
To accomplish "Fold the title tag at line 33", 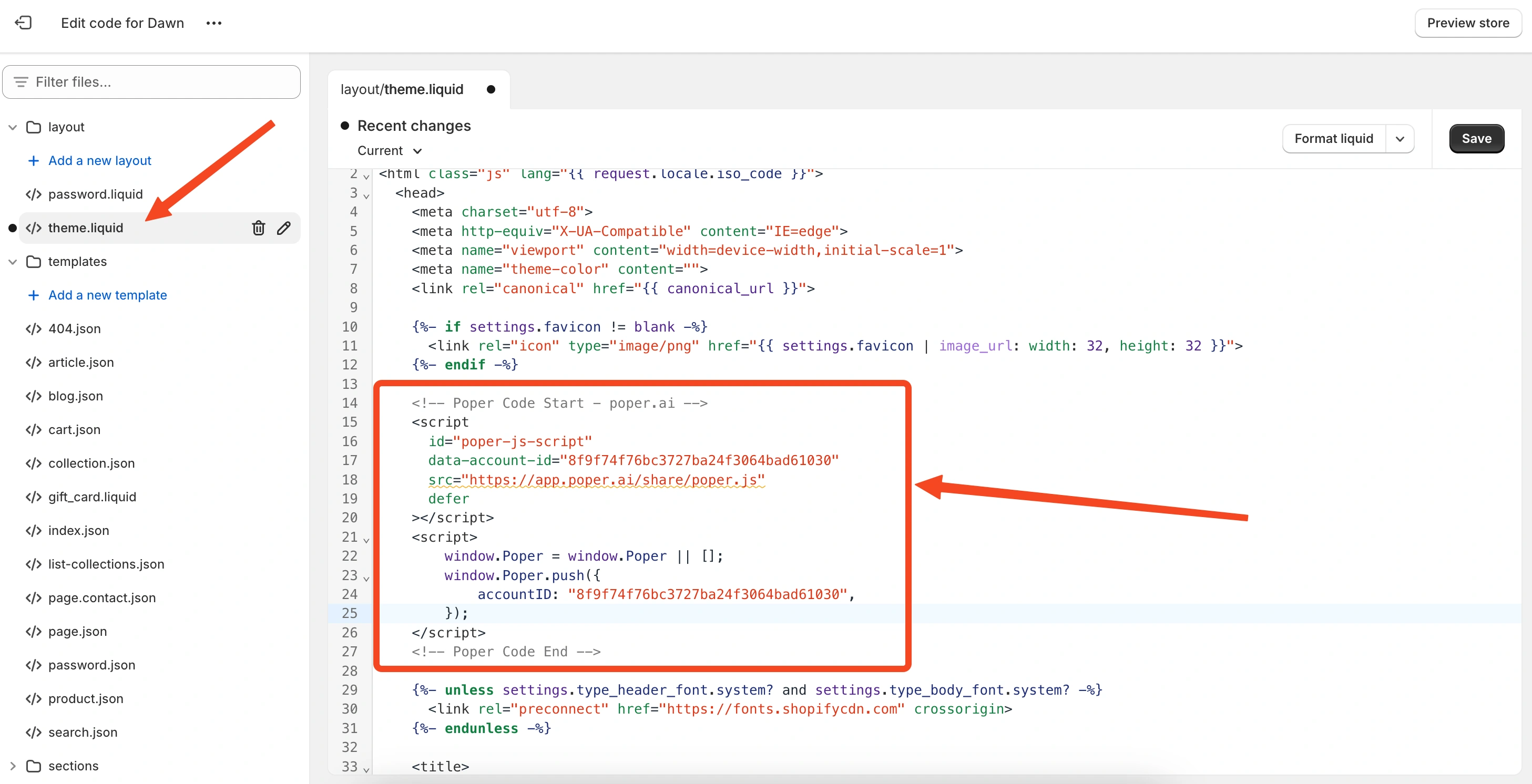I will pos(366,769).
